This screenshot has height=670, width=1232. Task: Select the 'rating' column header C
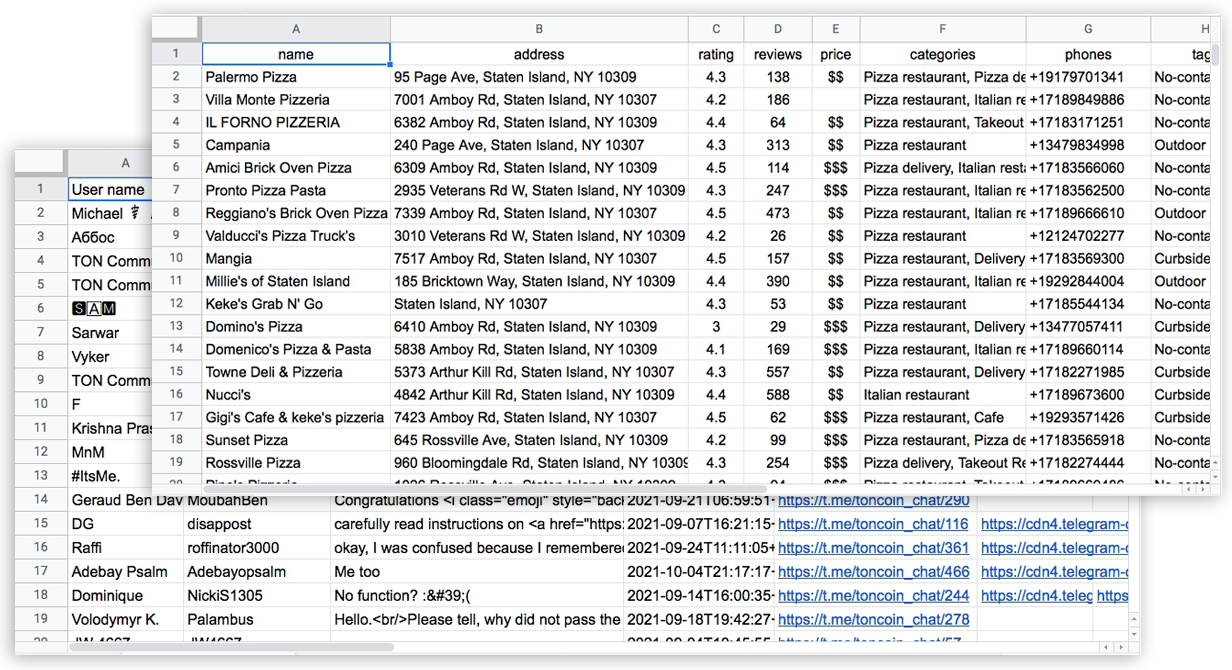716,29
